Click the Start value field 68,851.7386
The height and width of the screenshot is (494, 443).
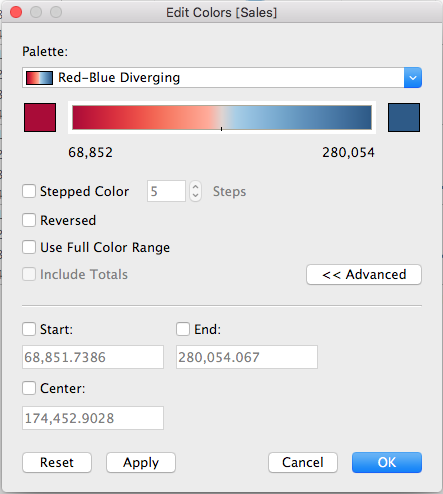pos(93,357)
